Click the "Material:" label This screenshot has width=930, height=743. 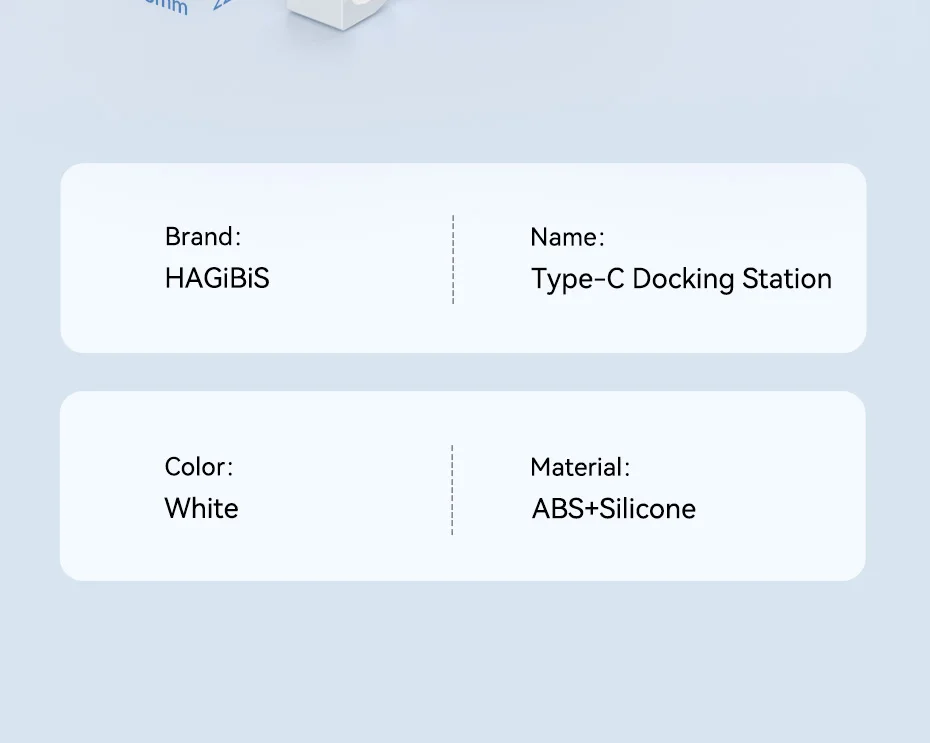click(x=580, y=467)
